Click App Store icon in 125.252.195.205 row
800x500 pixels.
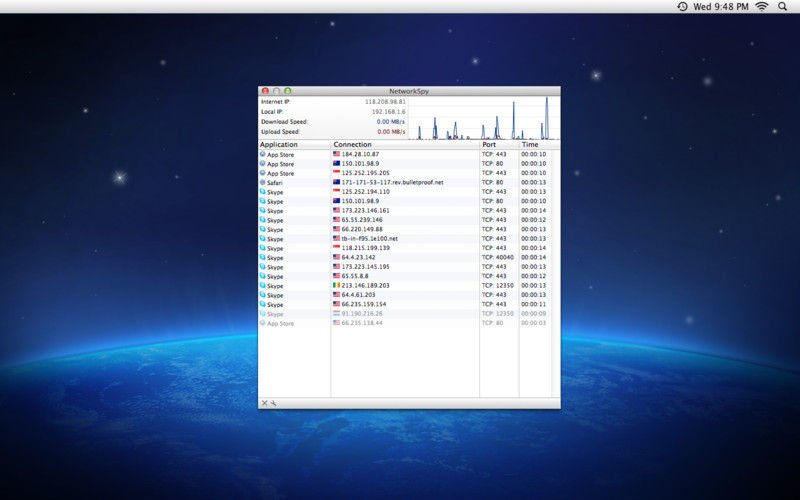click(x=263, y=173)
